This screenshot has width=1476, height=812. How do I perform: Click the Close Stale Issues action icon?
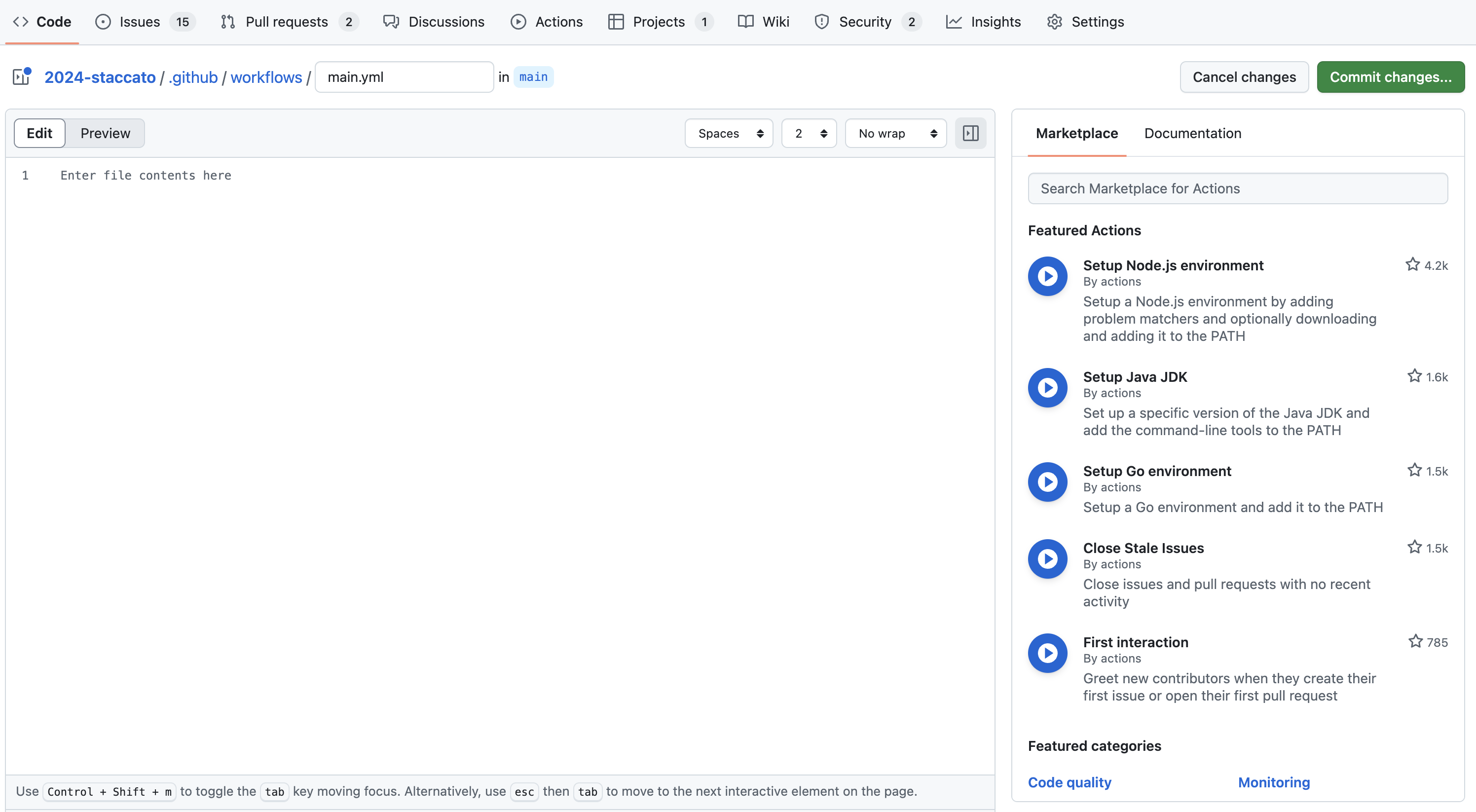(x=1047, y=559)
